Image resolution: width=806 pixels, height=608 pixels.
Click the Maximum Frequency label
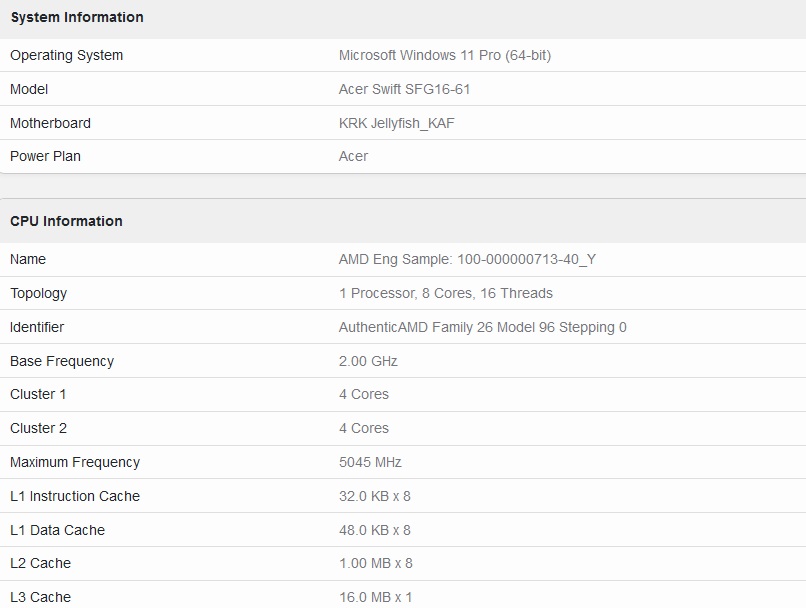click(x=75, y=463)
